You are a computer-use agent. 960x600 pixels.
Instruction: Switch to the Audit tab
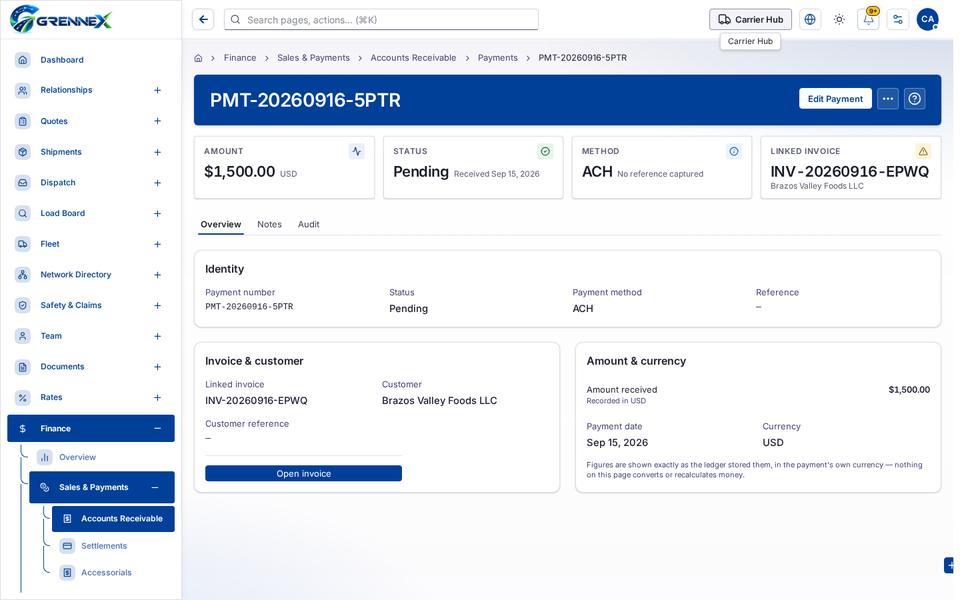[x=309, y=225]
